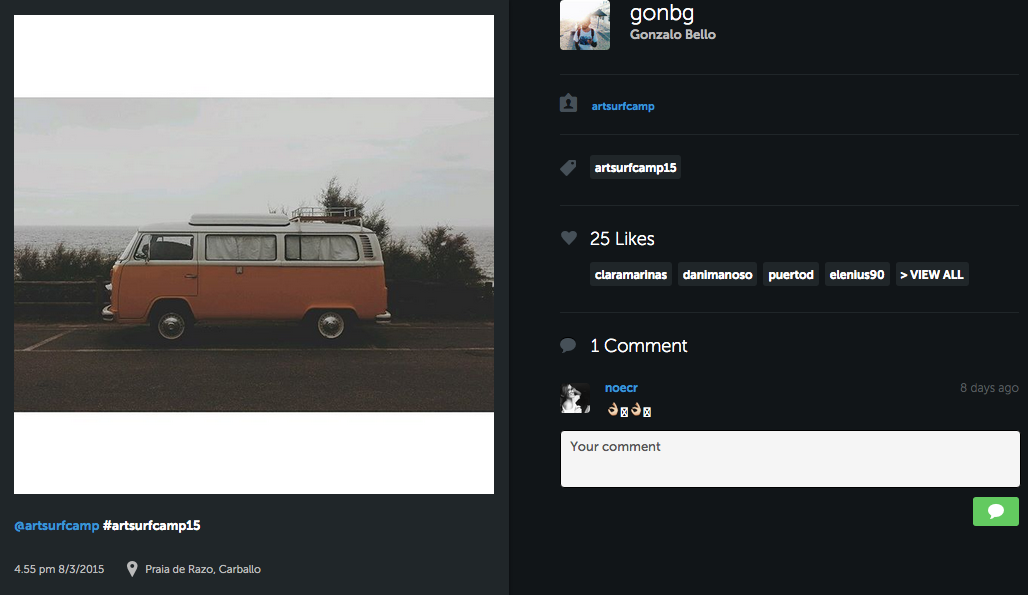
Task: Open the artsurfcamp15 hashtag tag
Action: pos(635,168)
